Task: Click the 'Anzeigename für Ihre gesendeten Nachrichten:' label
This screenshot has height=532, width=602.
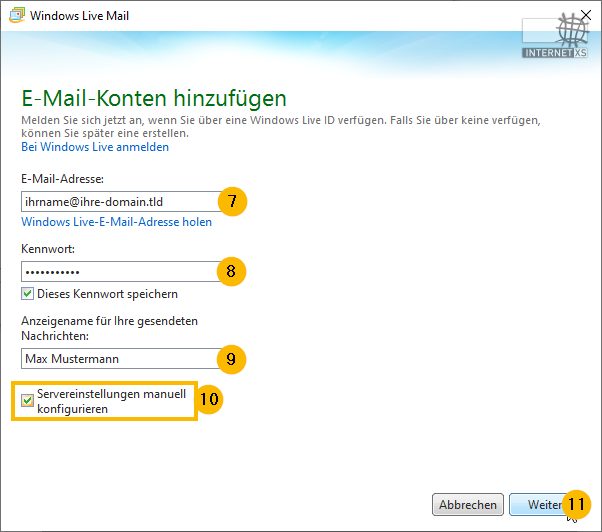Action: [109, 328]
